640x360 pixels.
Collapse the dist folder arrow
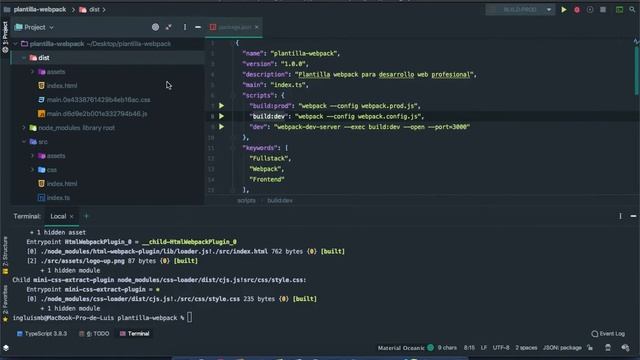[x=24, y=58]
